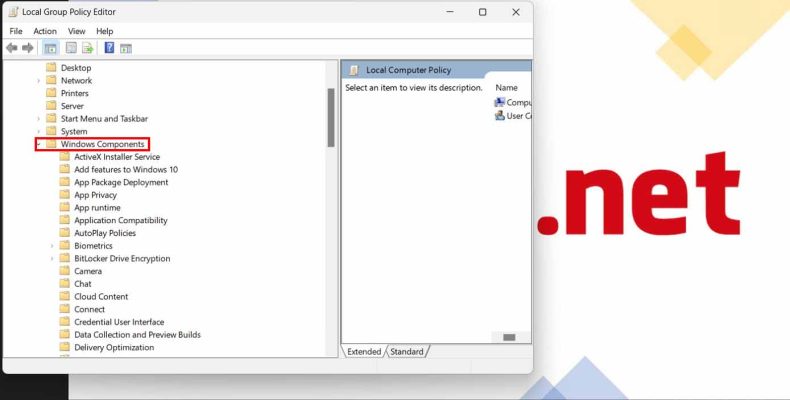The image size is (790, 400).
Task: Select App Package Deployment folder
Action: [x=121, y=182]
